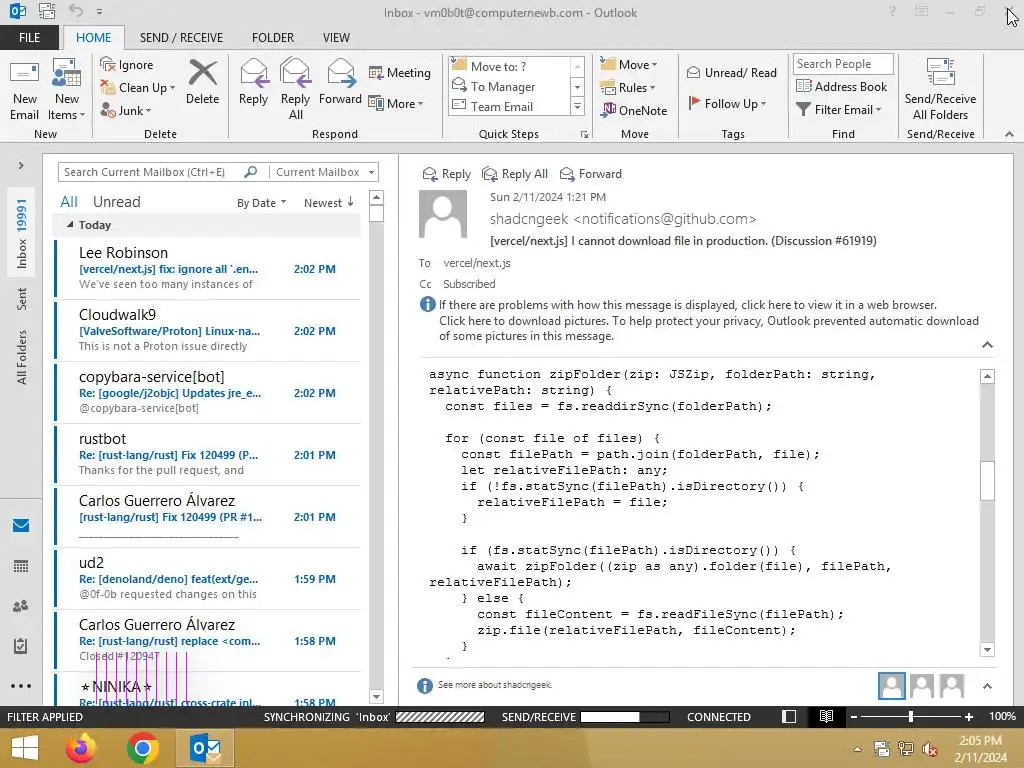Launch Firefox from the taskbar
The width and height of the screenshot is (1024, 768).
tap(81, 748)
